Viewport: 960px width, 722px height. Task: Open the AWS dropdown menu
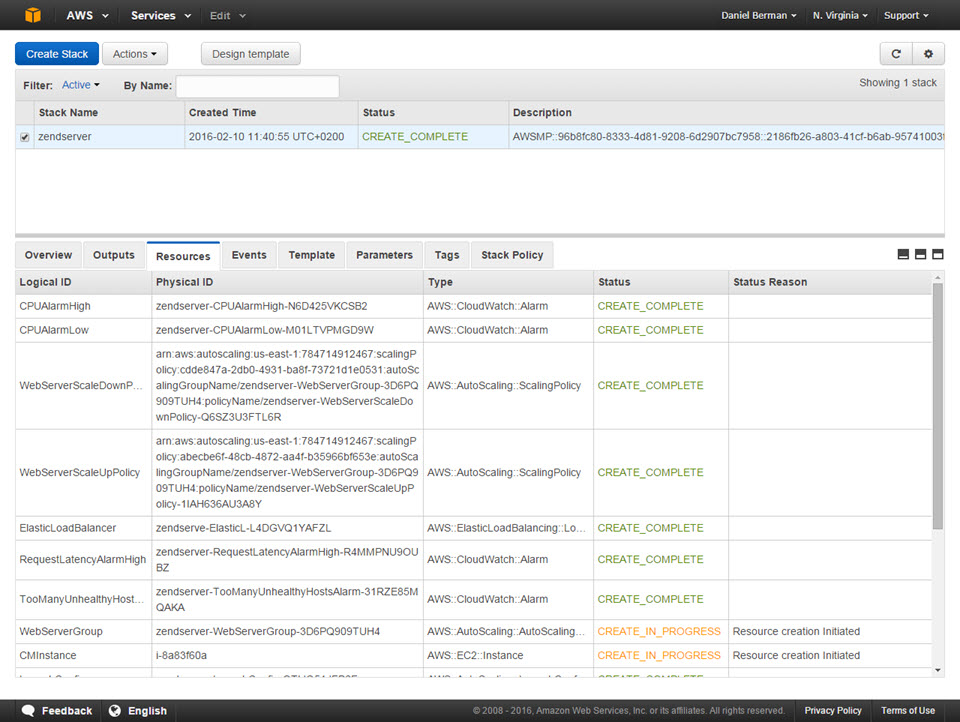[87, 15]
